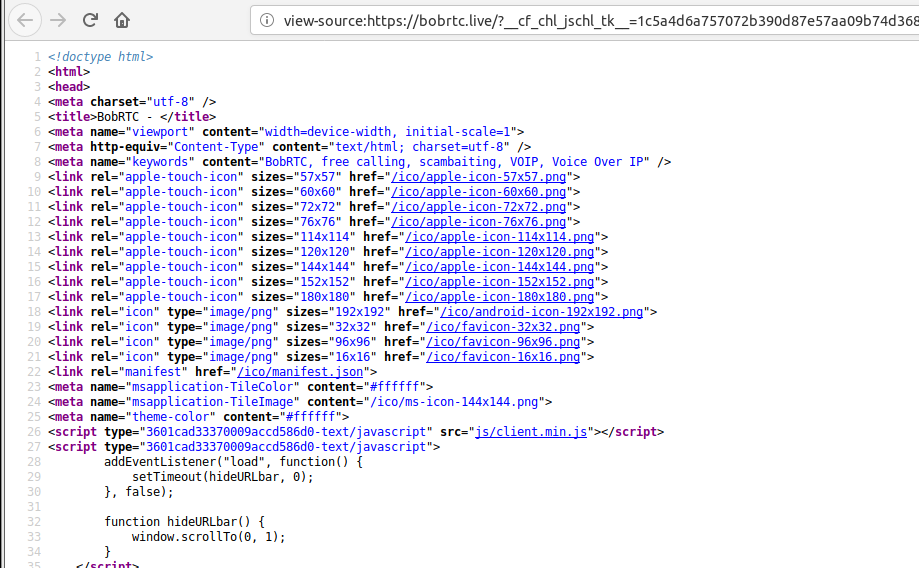
Task: Open the favicon-32x32.png link
Action: (x=503, y=327)
